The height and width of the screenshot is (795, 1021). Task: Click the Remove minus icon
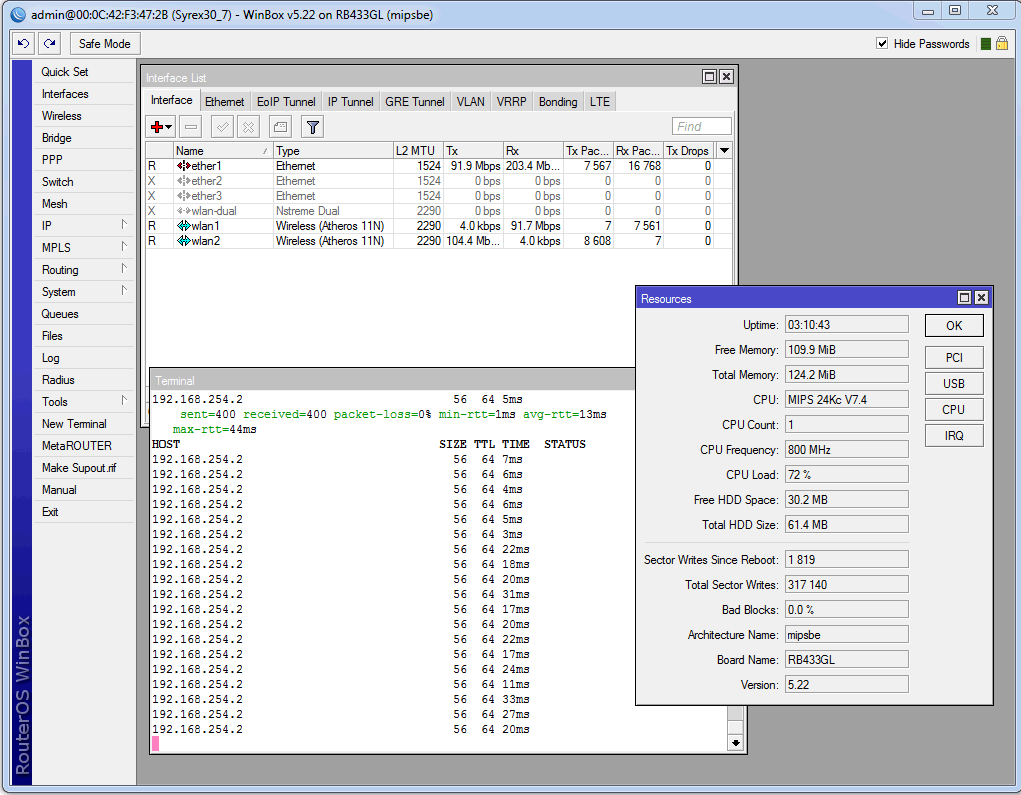[191, 127]
